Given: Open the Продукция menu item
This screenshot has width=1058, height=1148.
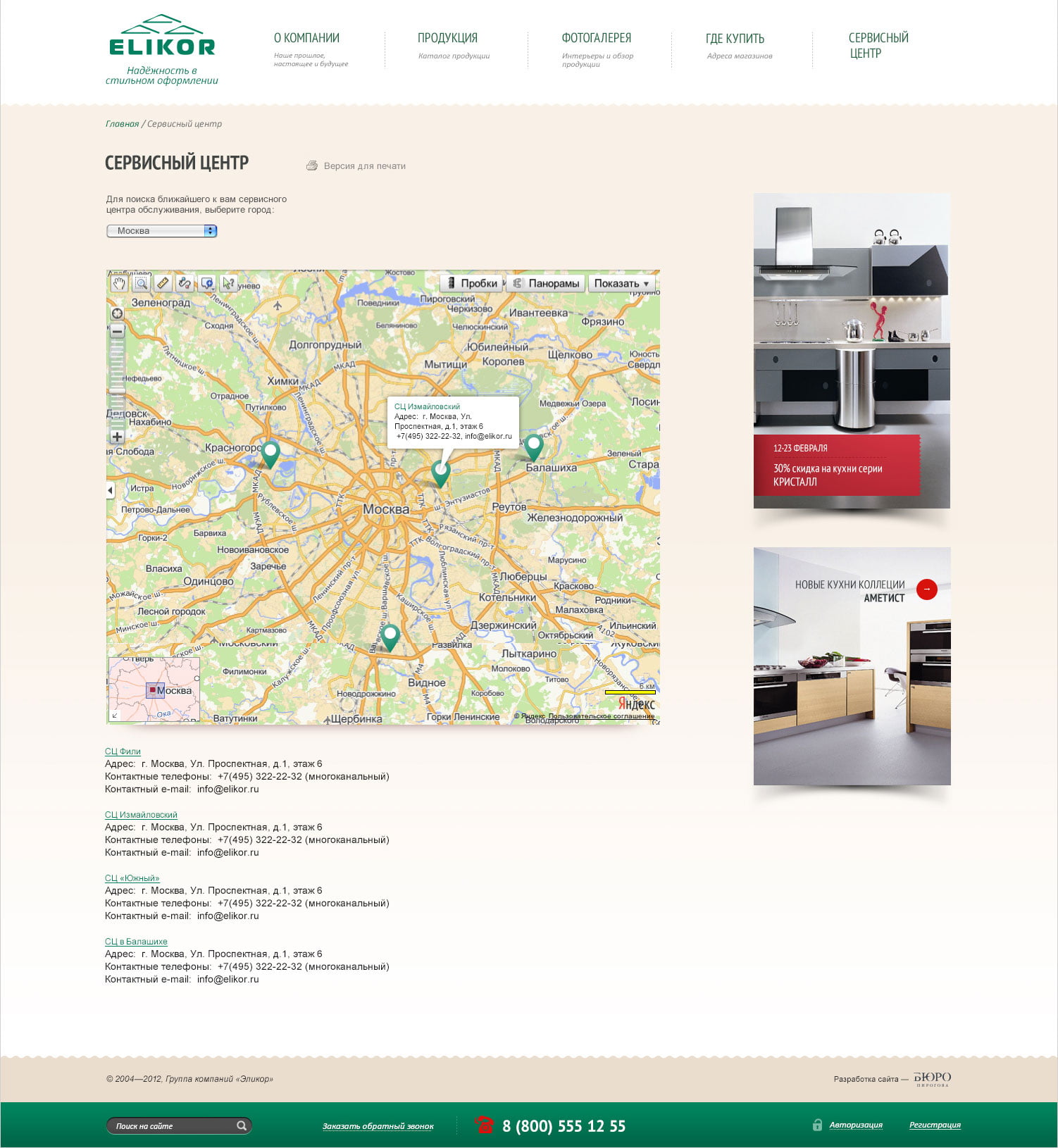Looking at the screenshot, I should click(x=447, y=38).
